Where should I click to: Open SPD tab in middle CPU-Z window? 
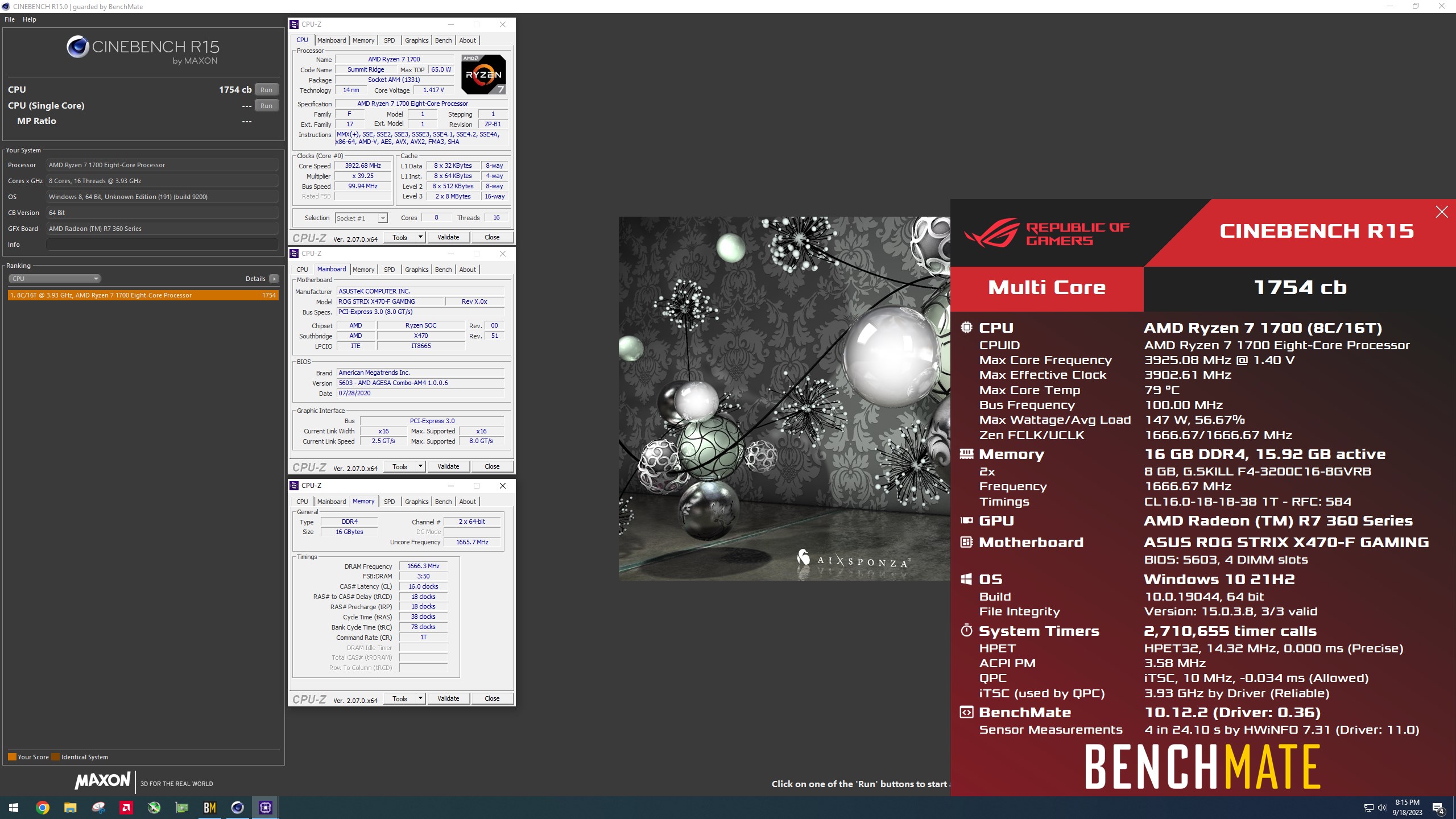point(390,270)
